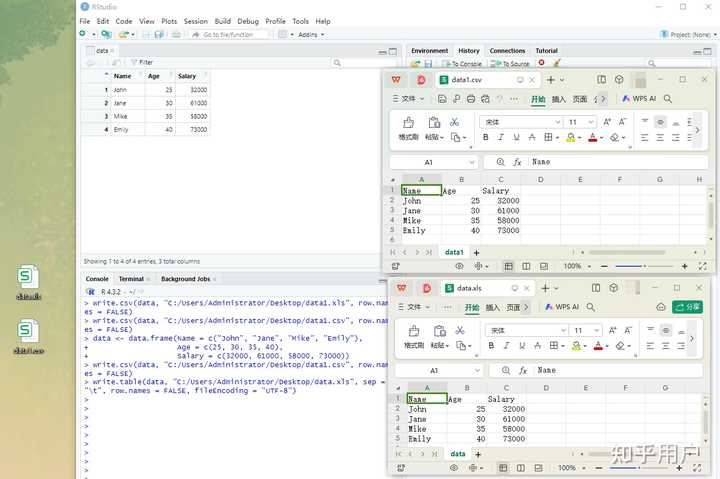Open the Plots menu in RStudio
Viewport: 720px width, 479px height.
pyautogui.click(x=169, y=21)
